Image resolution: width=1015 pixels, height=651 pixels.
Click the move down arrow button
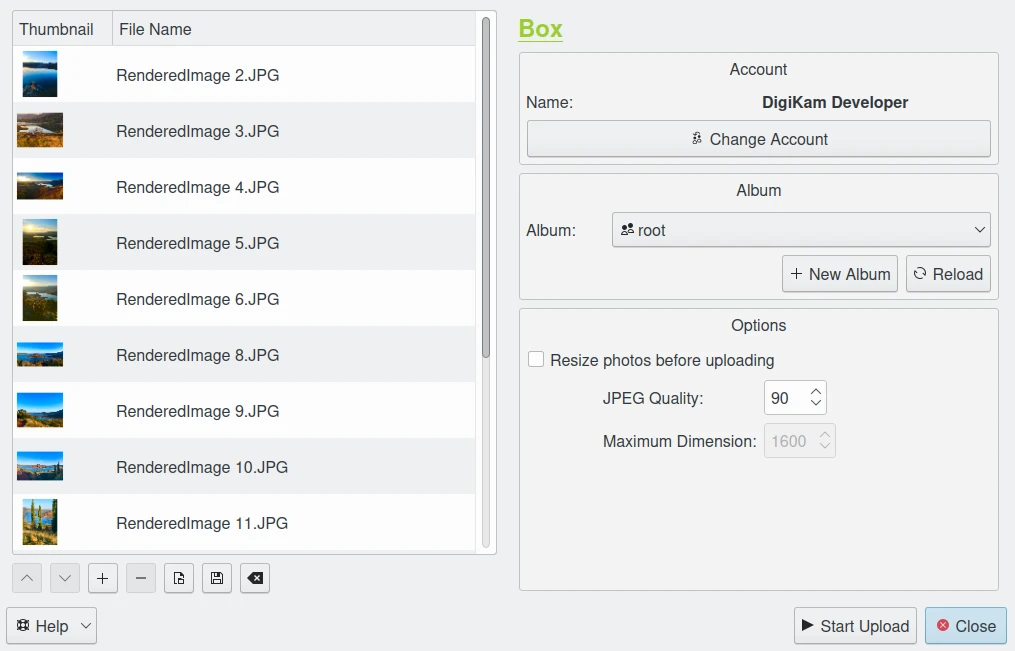pos(64,578)
